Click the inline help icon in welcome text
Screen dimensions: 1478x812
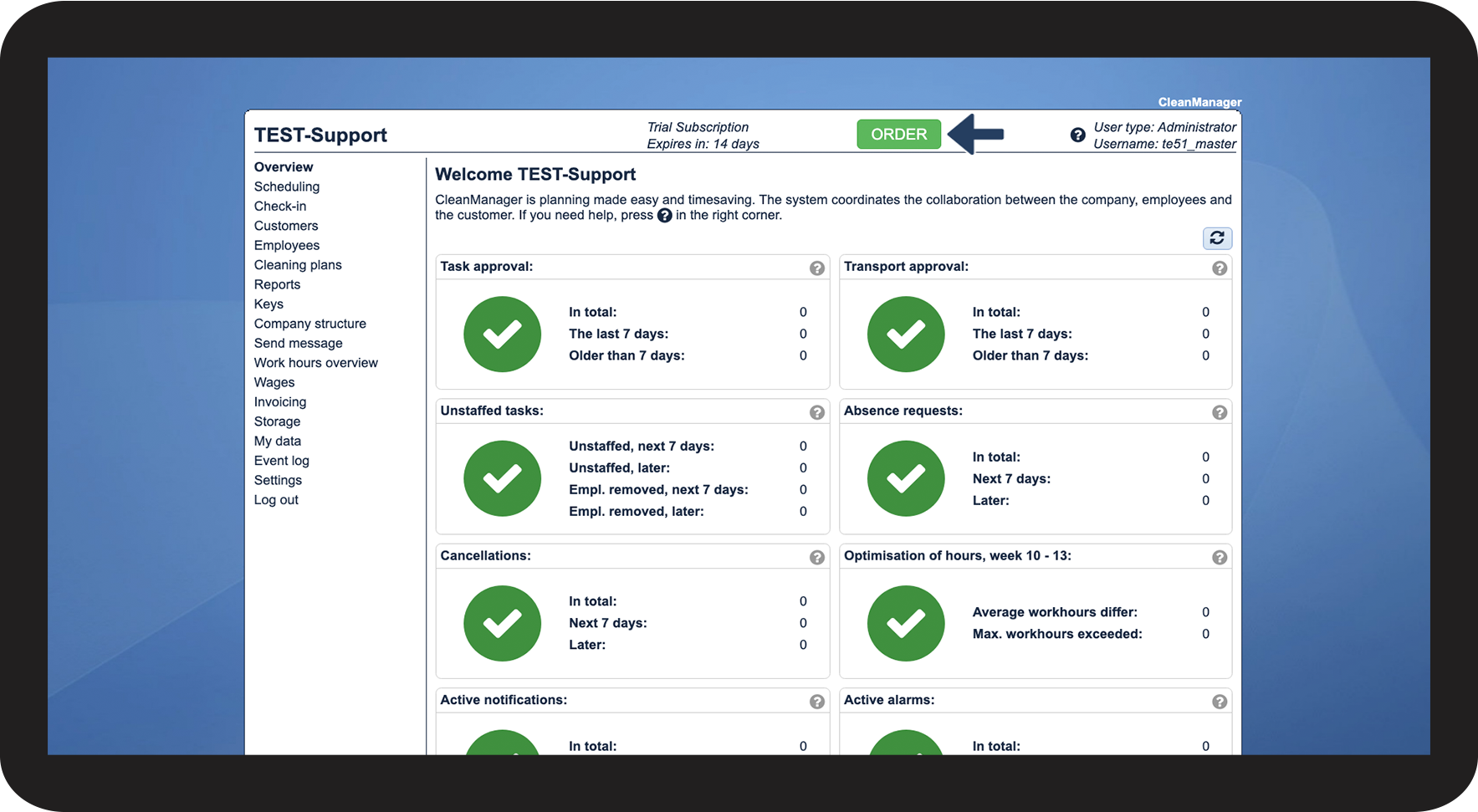click(x=665, y=216)
